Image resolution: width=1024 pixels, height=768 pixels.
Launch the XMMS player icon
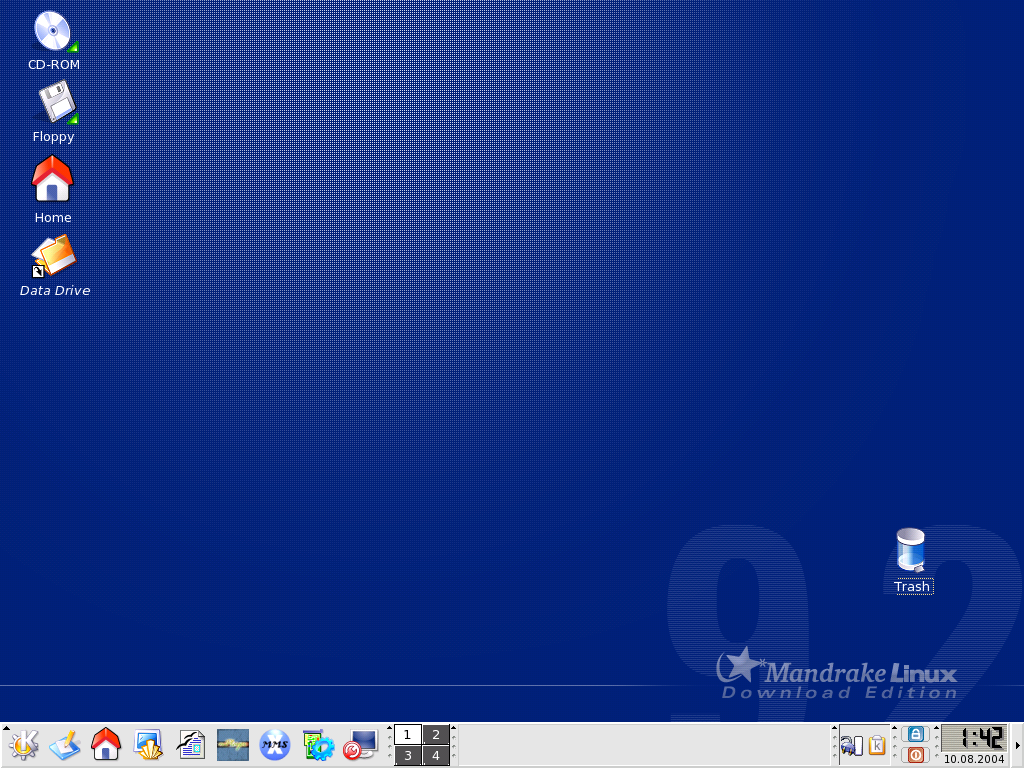[x=275, y=744]
